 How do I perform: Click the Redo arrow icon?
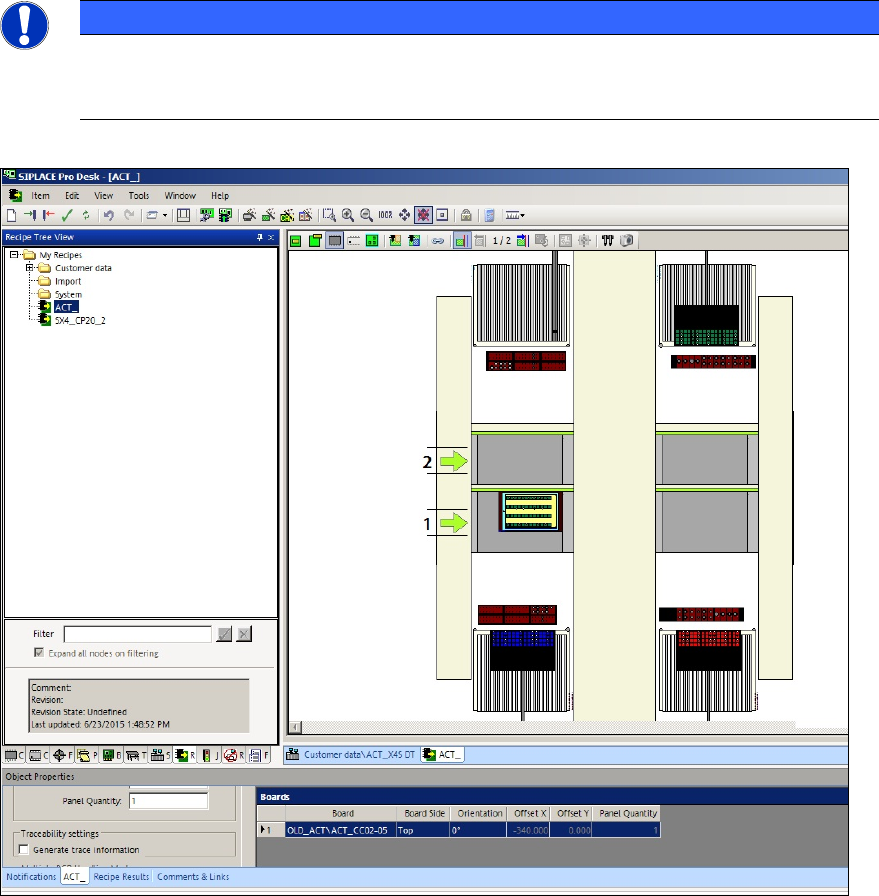[x=129, y=215]
